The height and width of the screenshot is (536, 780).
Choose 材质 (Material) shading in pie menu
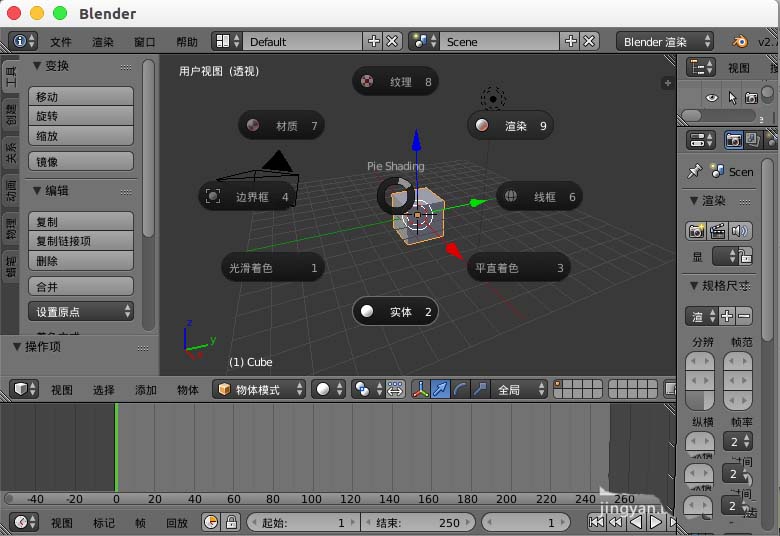click(x=282, y=125)
